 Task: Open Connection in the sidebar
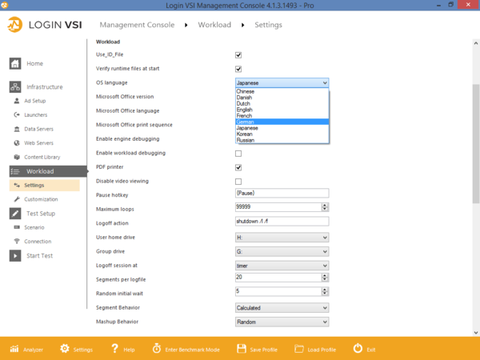pos(38,241)
